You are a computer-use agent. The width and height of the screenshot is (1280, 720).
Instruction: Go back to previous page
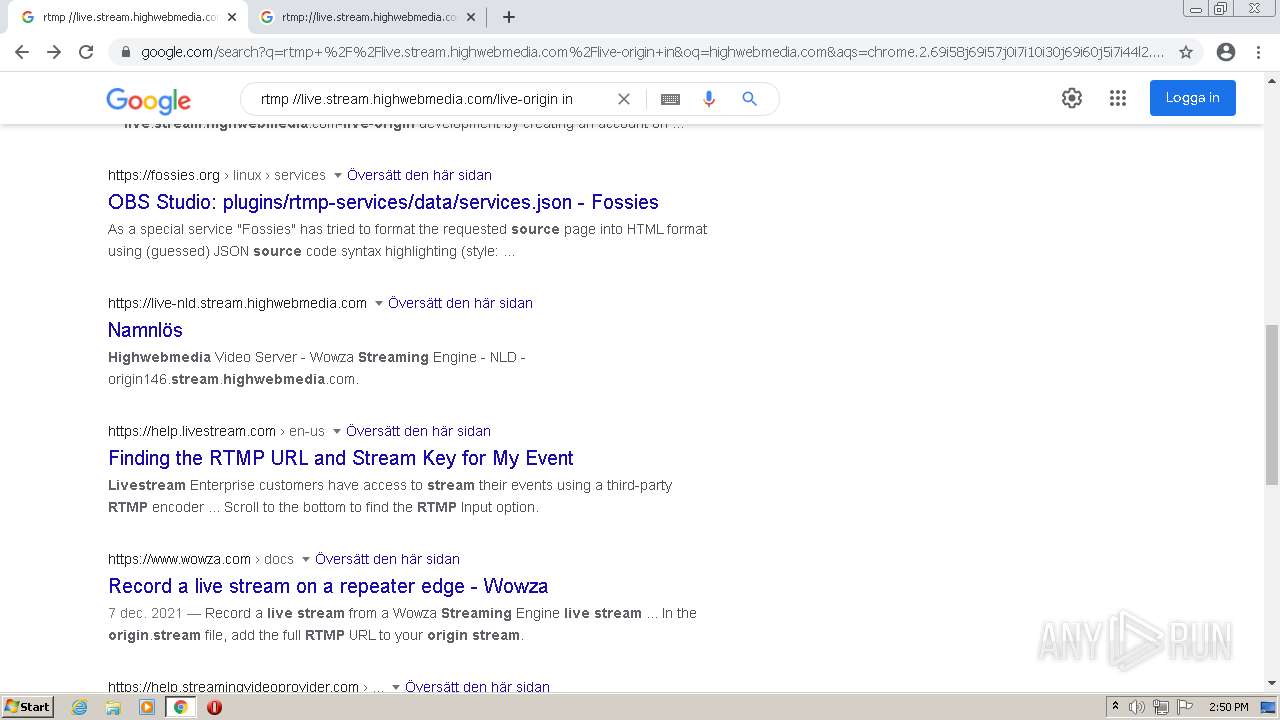coord(22,52)
